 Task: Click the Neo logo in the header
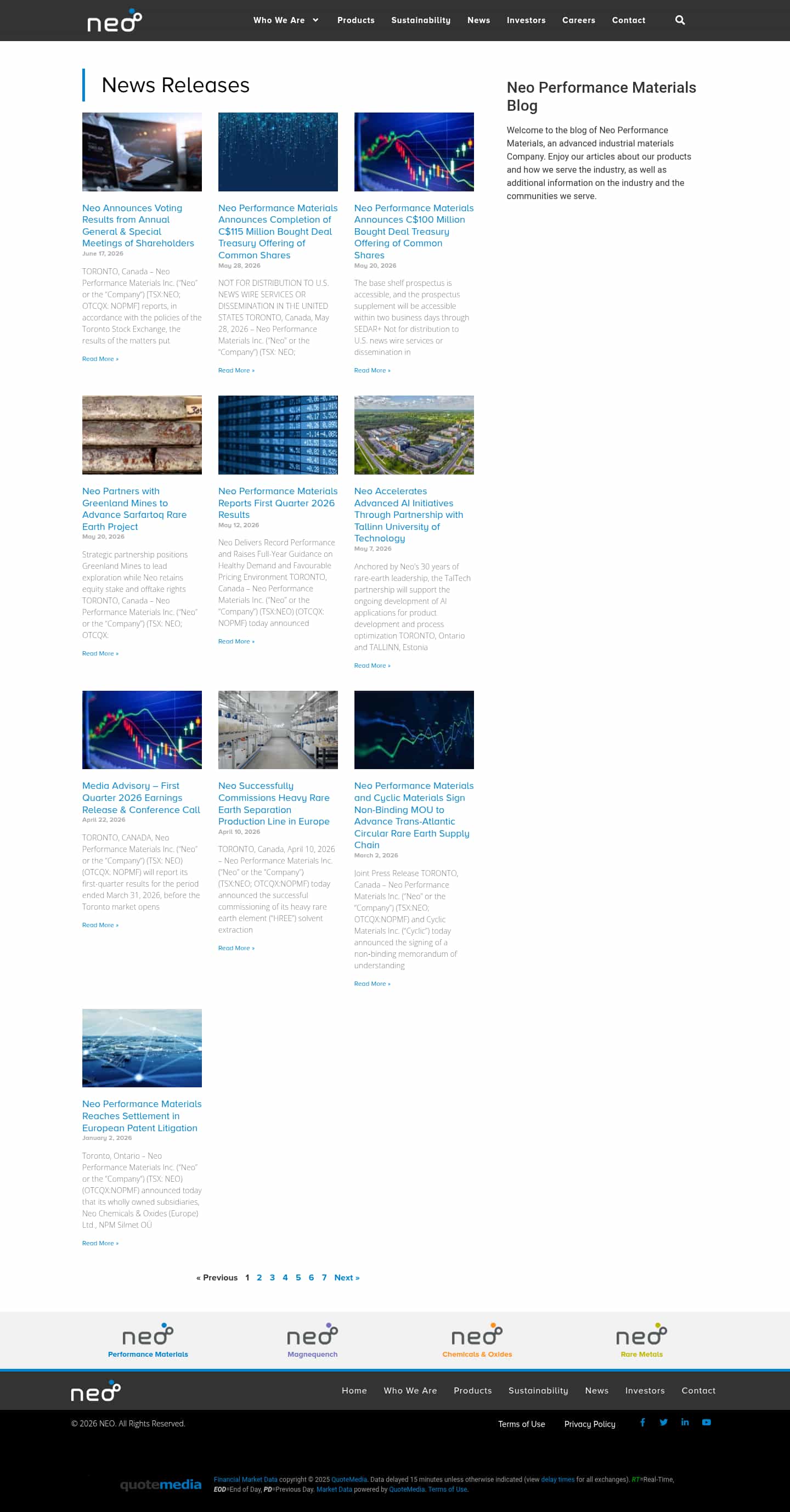click(x=115, y=20)
